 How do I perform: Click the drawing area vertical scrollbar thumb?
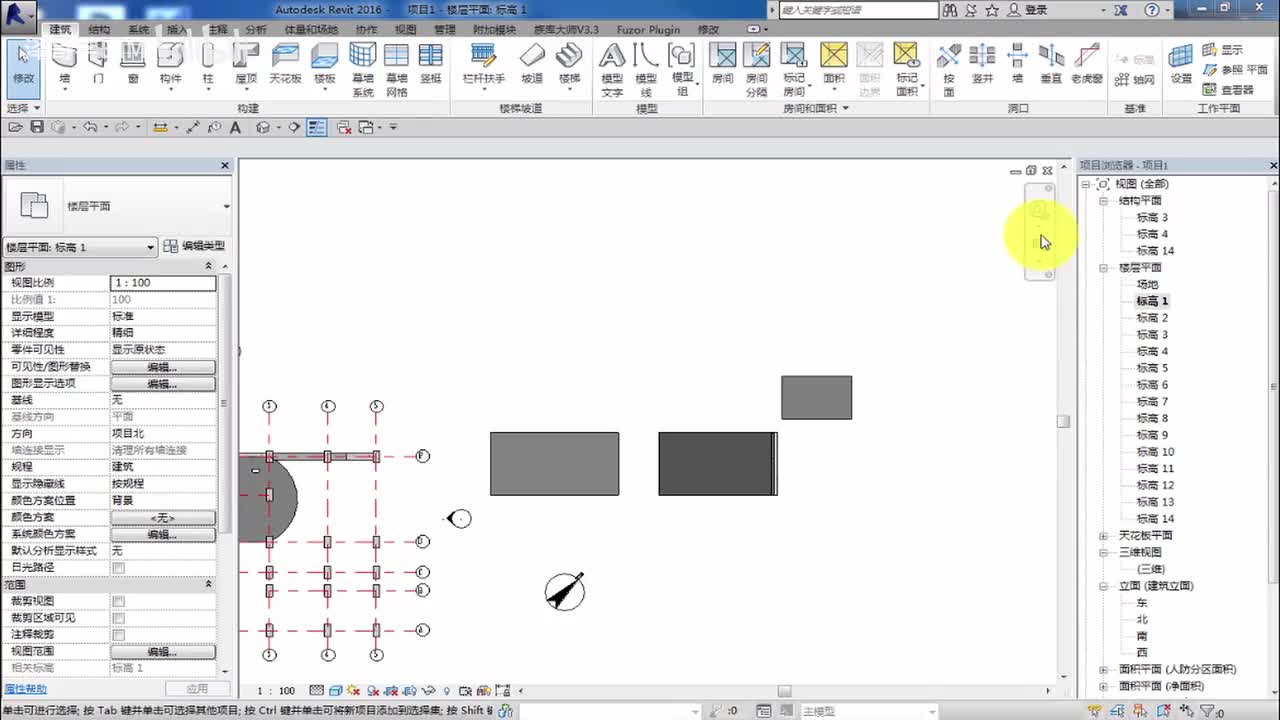pos(1063,421)
